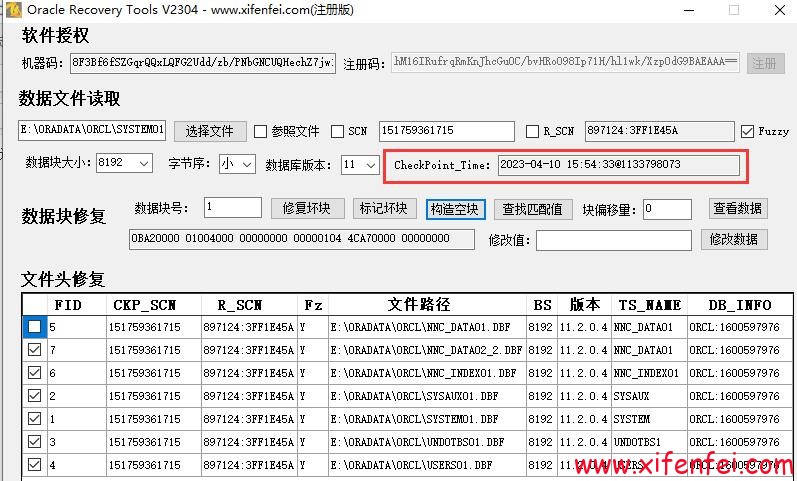Click the NNC_INDEX01 tablespace name cell
Viewport: 797px width, 481px height.
650,373
